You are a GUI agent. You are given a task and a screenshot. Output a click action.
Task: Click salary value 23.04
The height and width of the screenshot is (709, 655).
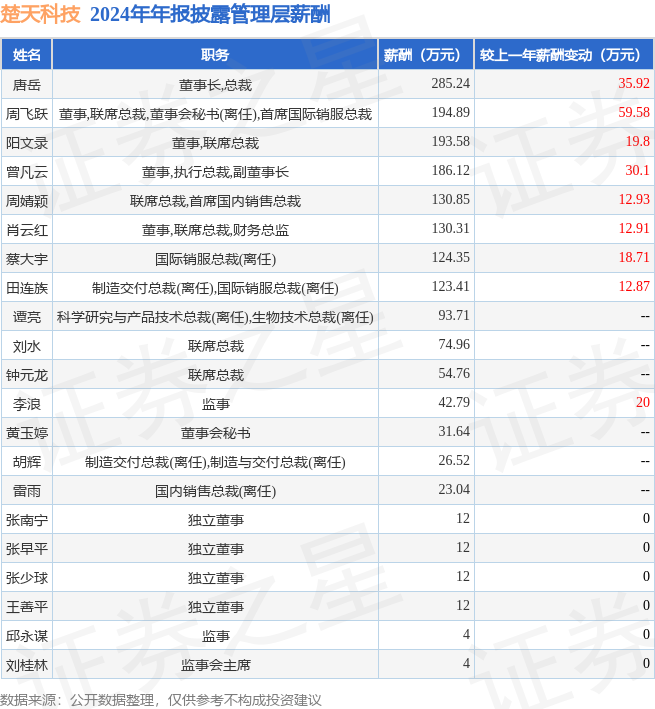click(454, 489)
